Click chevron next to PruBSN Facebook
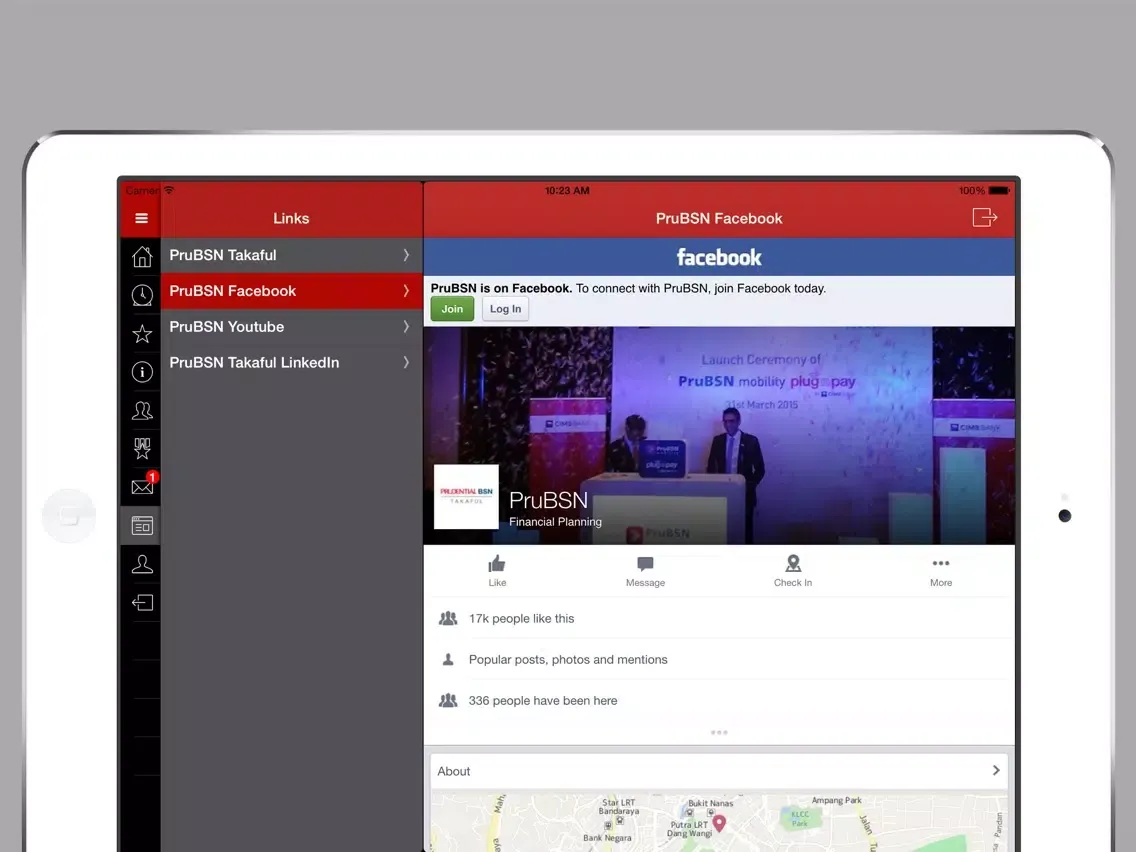Viewport: 1136px width, 852px height. (406, 291)
